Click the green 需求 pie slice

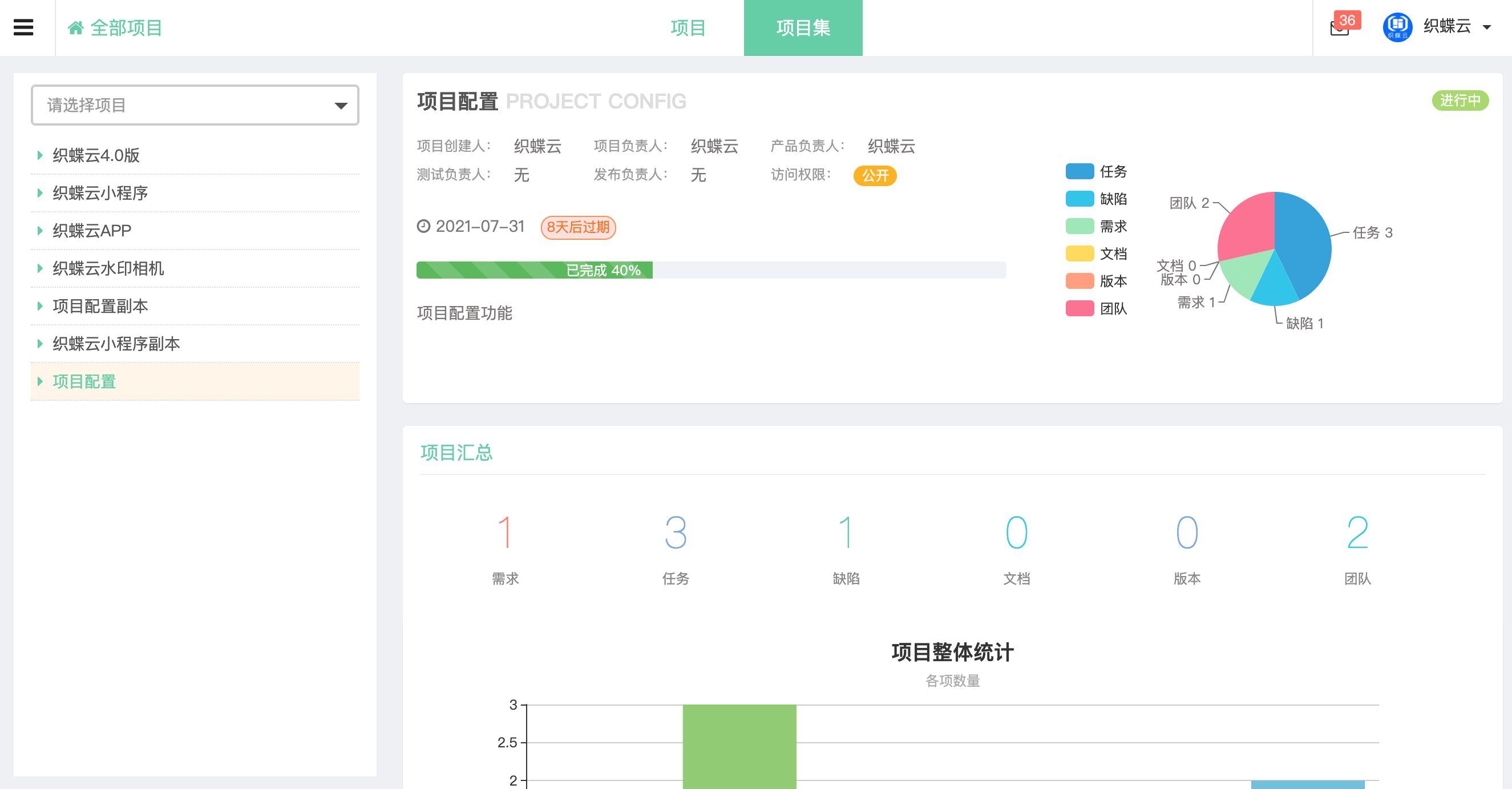pyautogui.click(x=1246, y=273)
